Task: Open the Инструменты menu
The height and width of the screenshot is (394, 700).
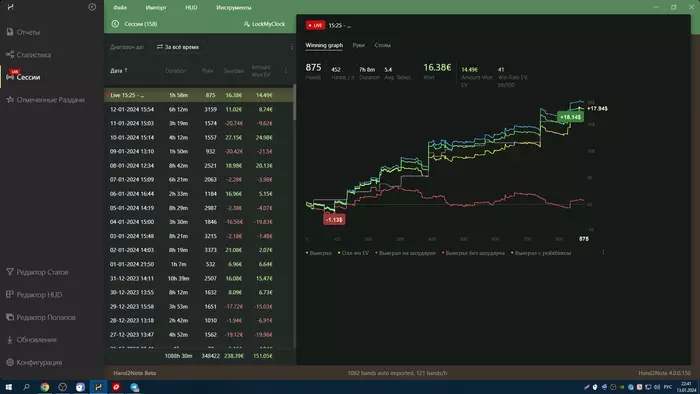Action: (x=233, y=8)
